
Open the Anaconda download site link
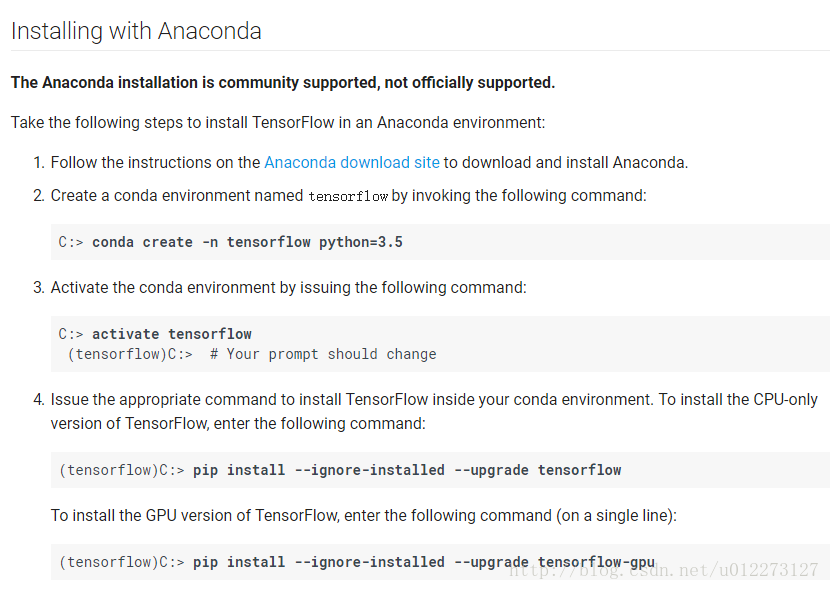[x=351, y=162]
